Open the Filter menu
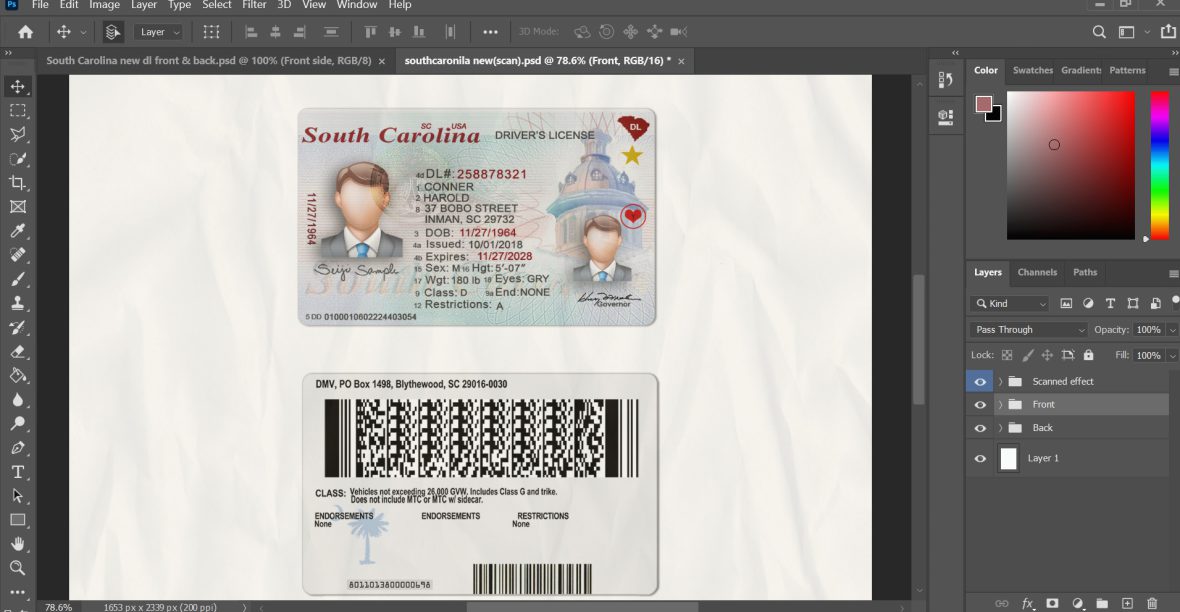The height and width of the screenshot is (612, 1180). point(253,5)
